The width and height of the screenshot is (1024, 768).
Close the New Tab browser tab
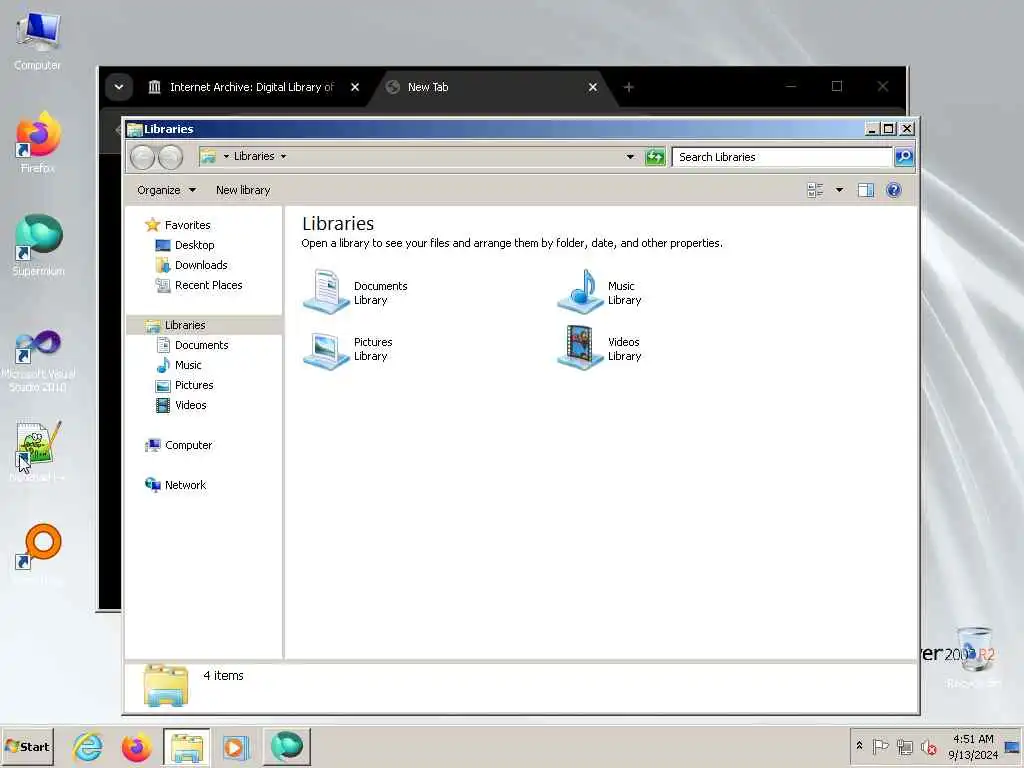click(592, 87)
